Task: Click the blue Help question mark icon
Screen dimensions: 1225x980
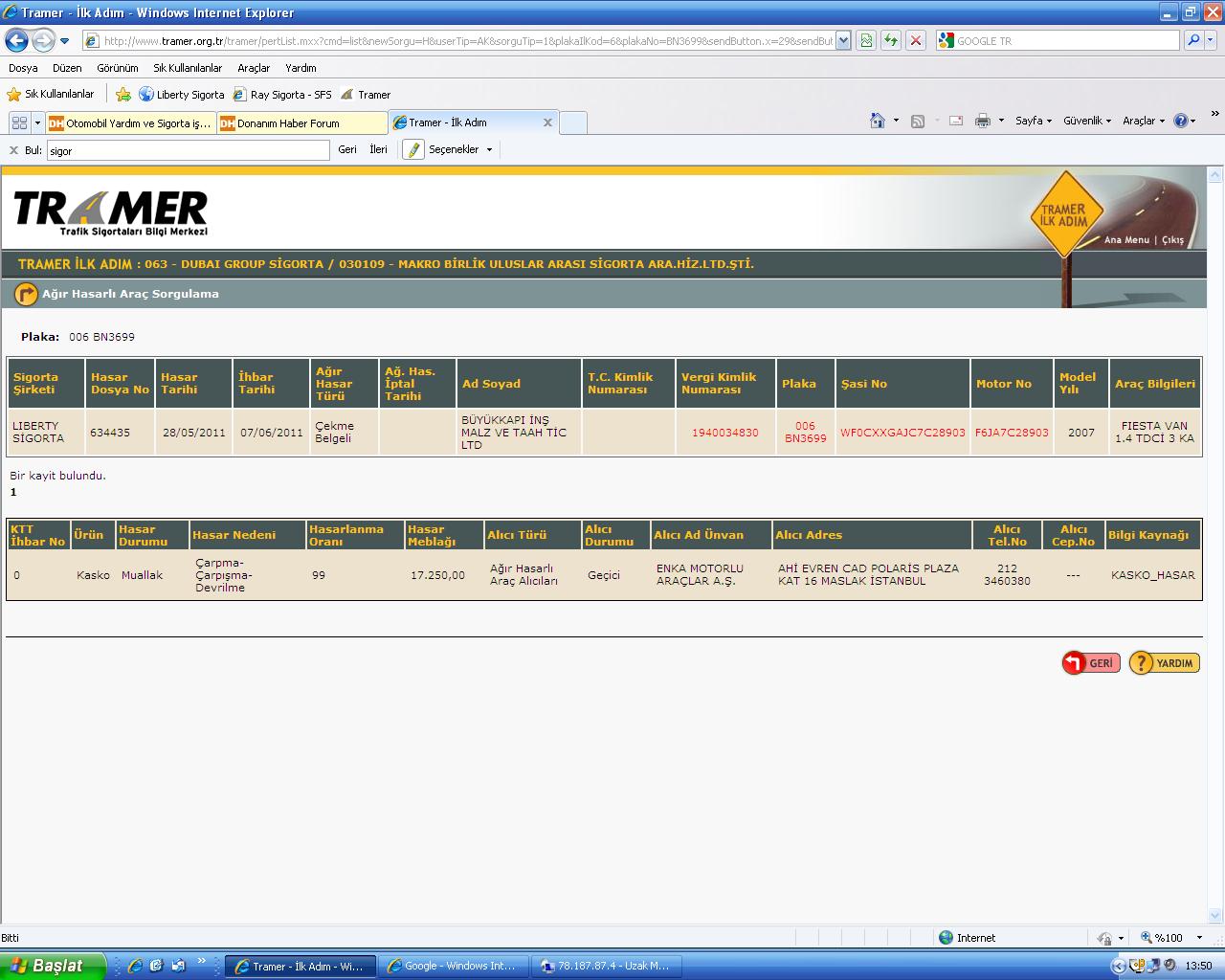Action: (x=1181, y=121)
